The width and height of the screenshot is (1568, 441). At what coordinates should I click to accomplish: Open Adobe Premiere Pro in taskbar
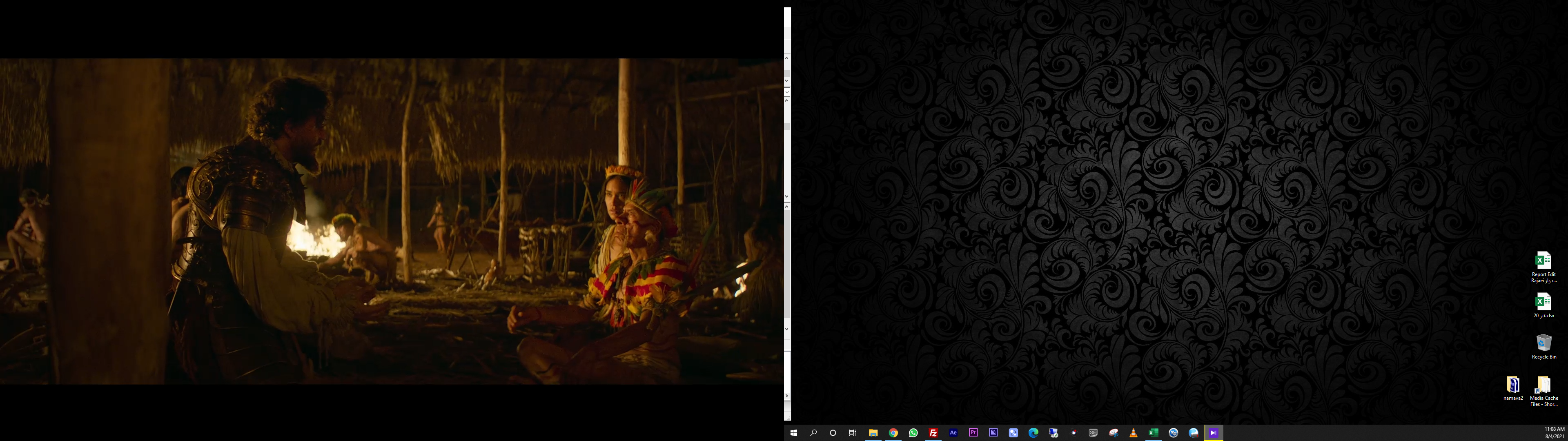pos(973,433)
